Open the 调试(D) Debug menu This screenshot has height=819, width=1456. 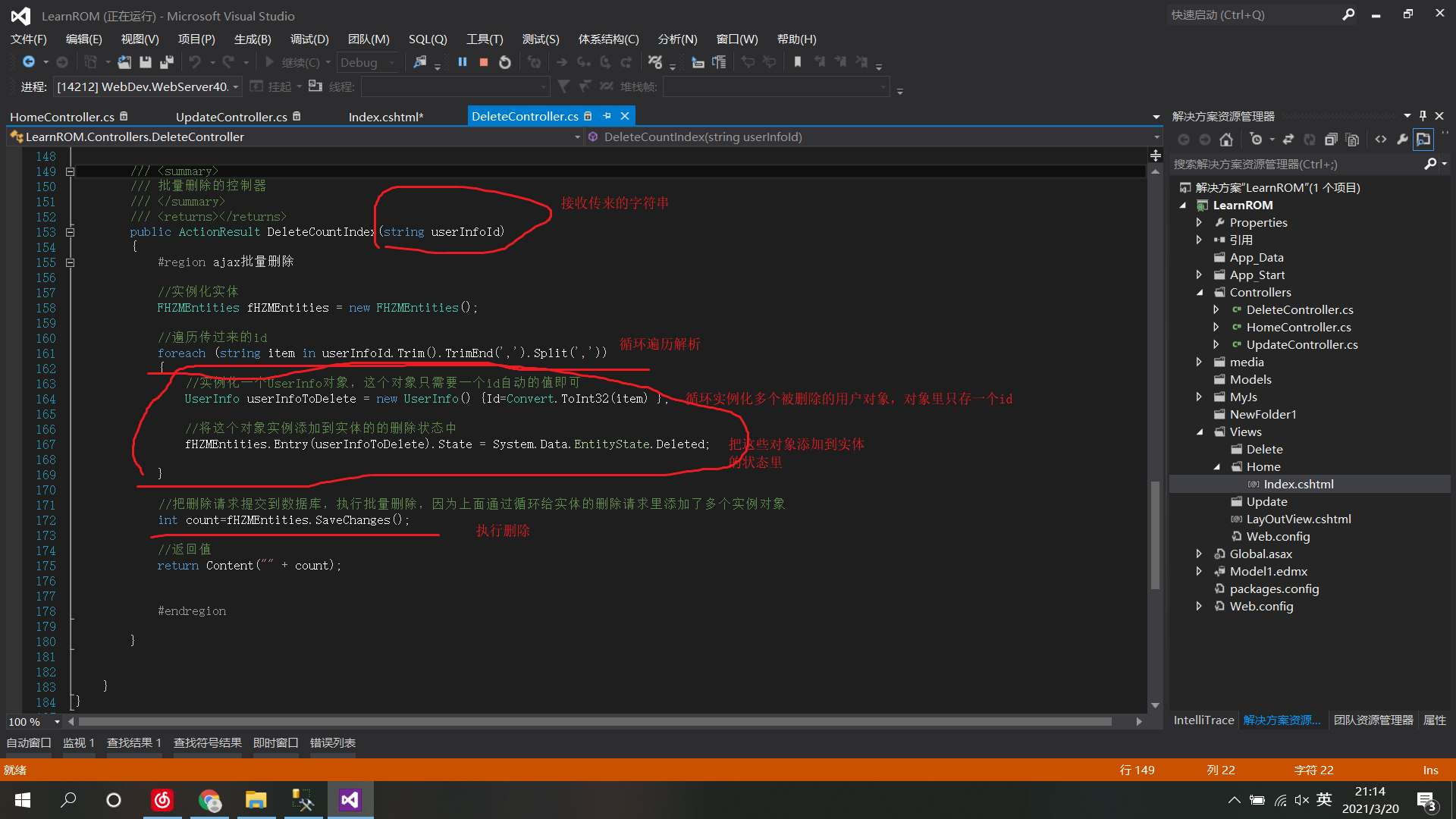(x=309, y=39)
